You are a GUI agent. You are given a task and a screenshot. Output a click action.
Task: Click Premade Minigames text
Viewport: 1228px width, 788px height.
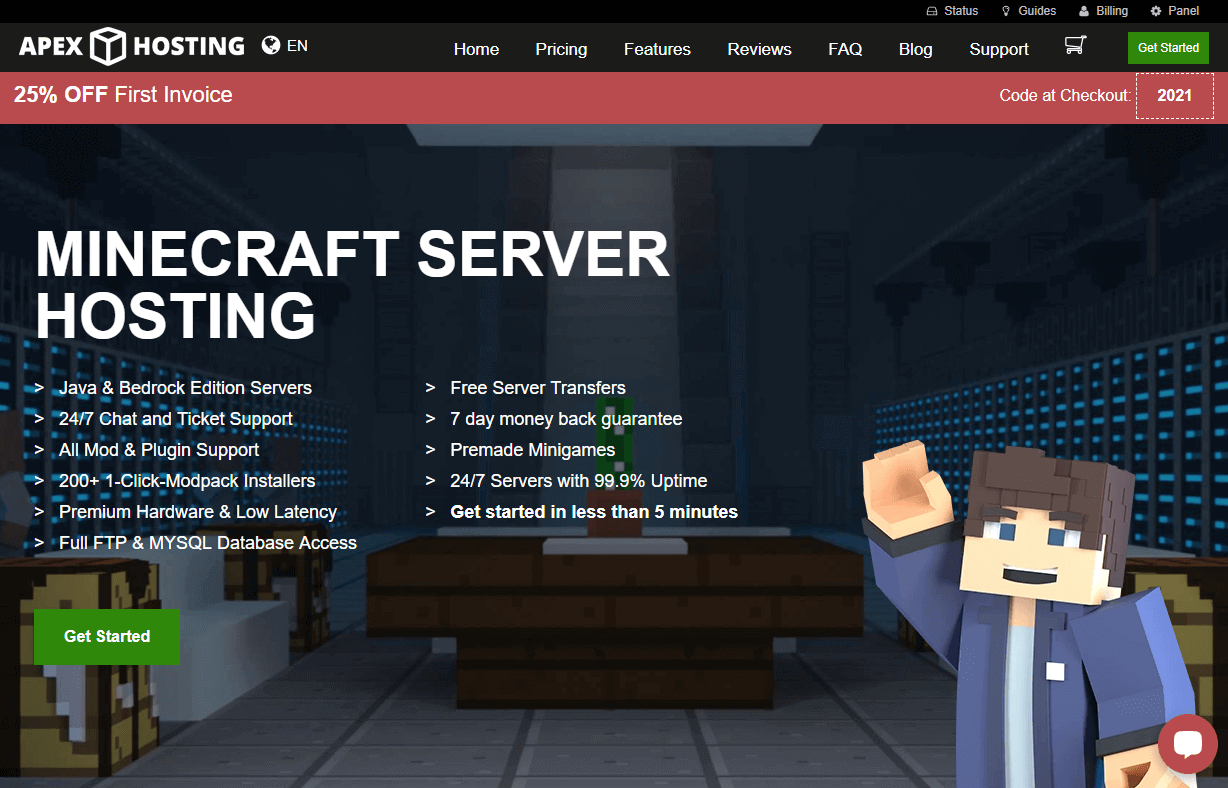(533, 450)
